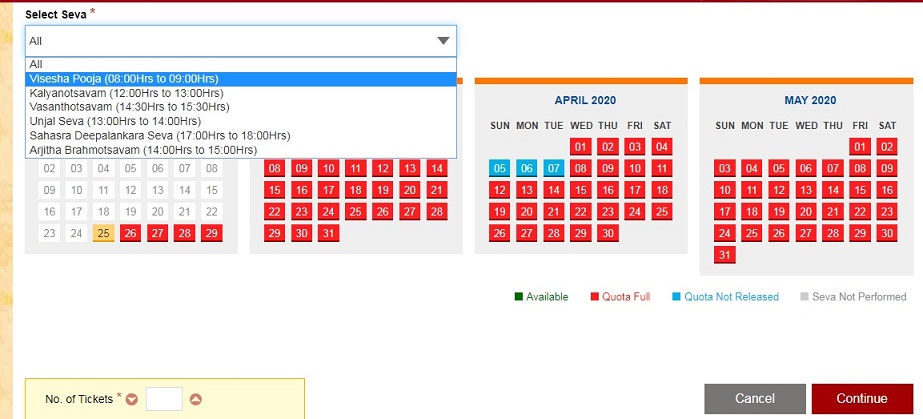Click the blue Quota Not Released legend swatch
This screenshot has width=923, height=419.
coord(677,297)
